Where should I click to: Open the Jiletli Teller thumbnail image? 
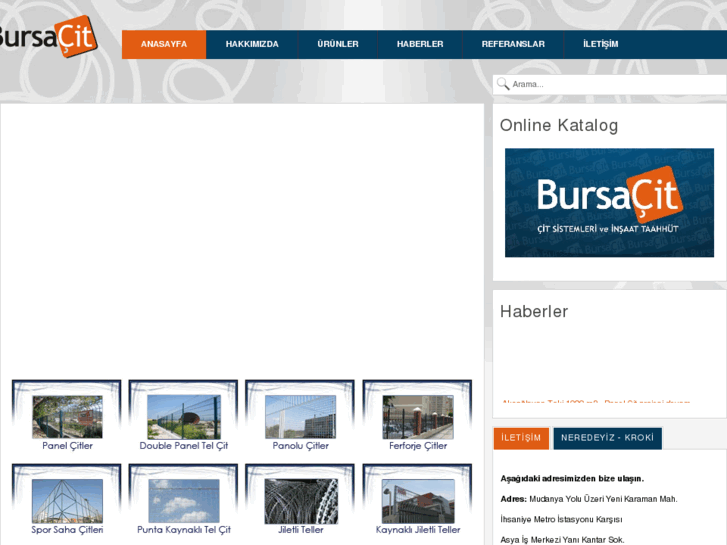[x=301, y=501]
